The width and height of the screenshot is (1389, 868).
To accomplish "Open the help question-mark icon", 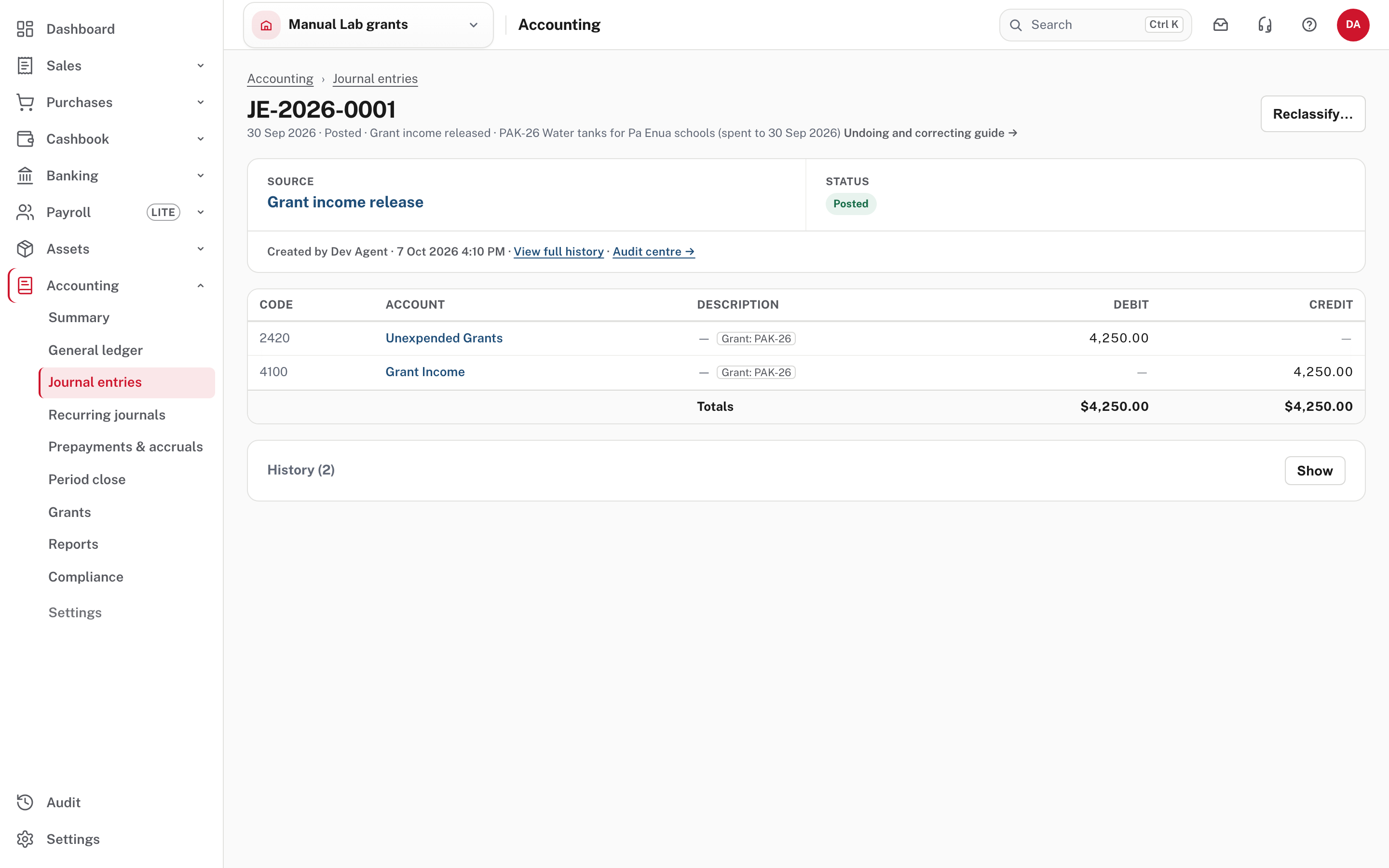I will click(1309, 25).
